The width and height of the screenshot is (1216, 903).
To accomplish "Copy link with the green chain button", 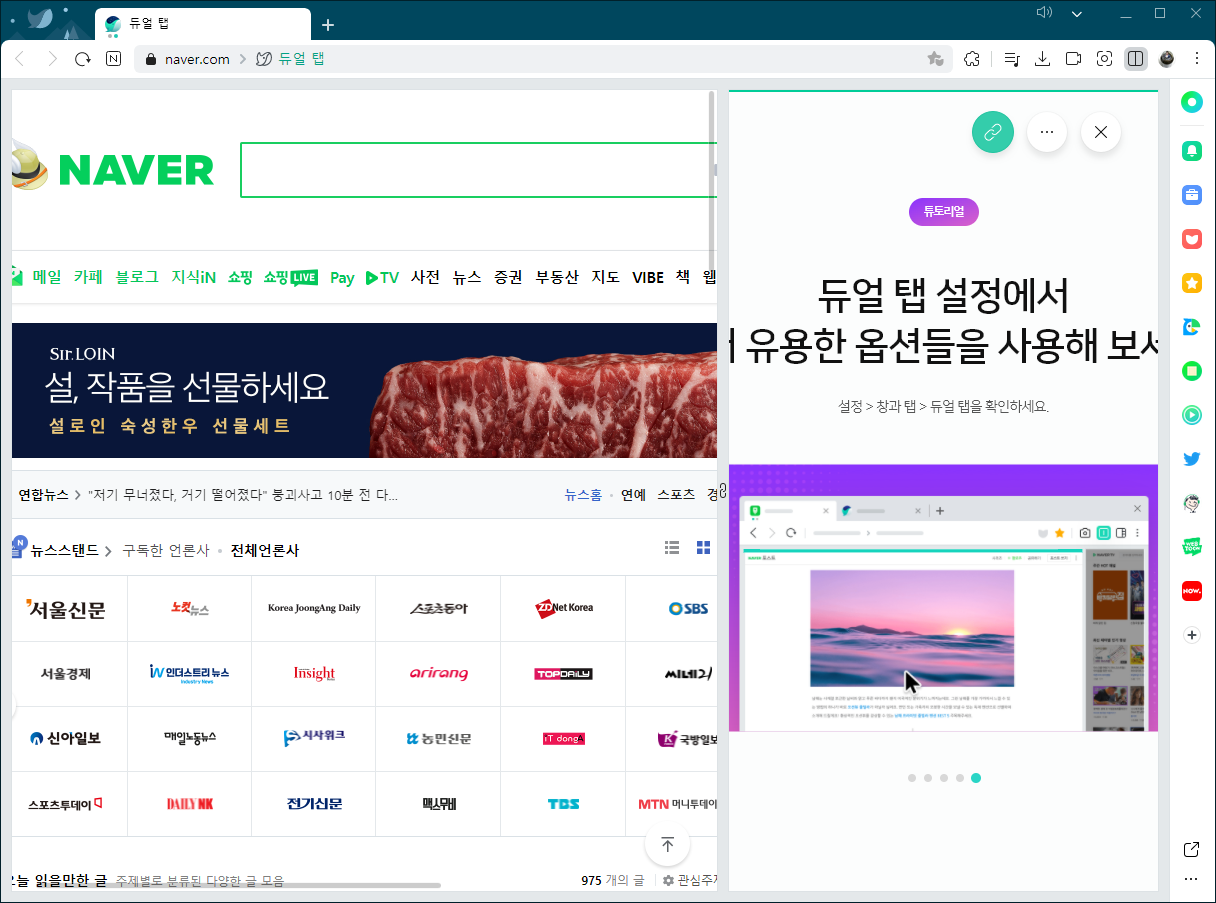I will coord(993,132).
